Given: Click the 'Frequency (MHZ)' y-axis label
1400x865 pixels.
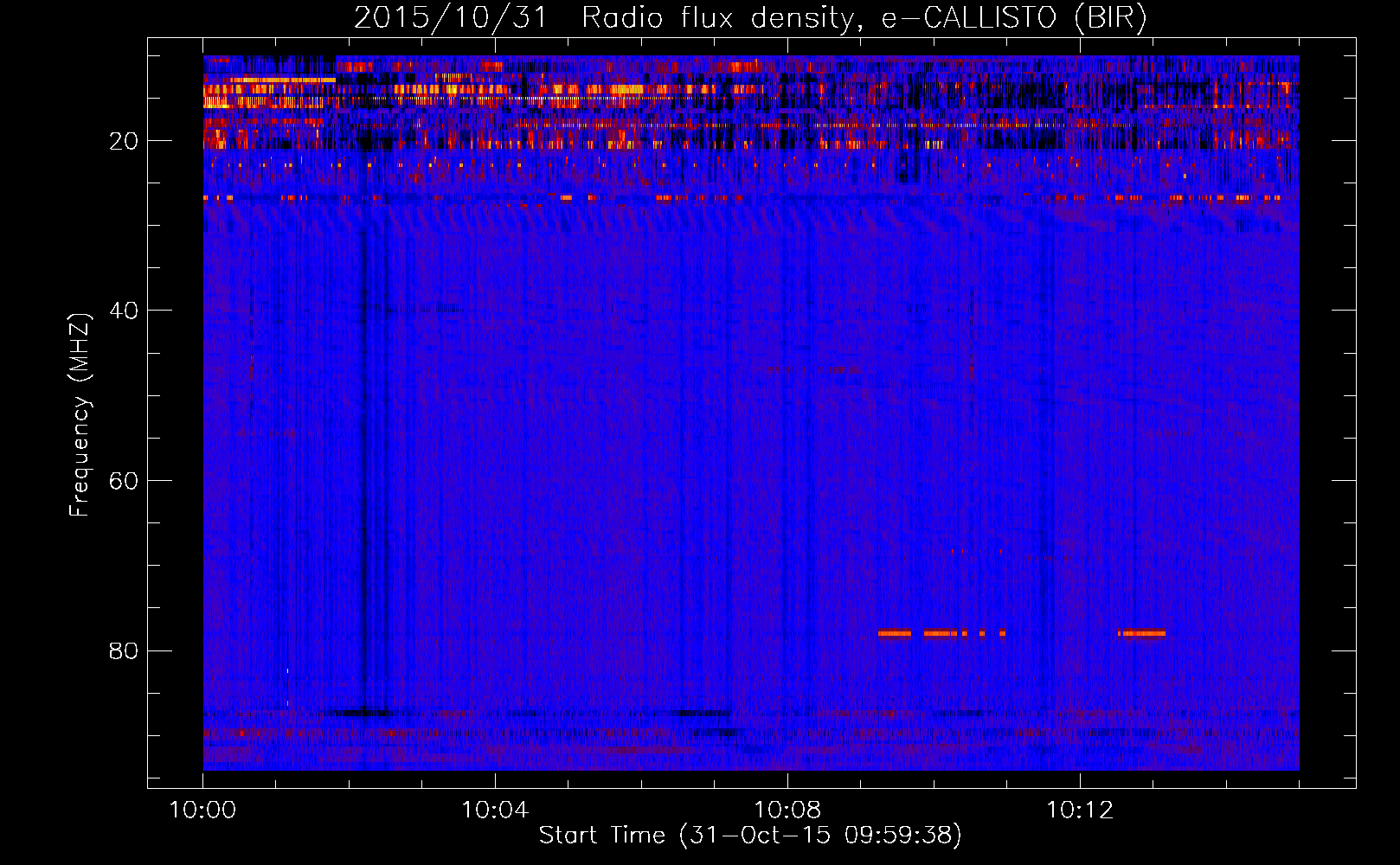Looking at the screenshot, I should click(80, 414).
